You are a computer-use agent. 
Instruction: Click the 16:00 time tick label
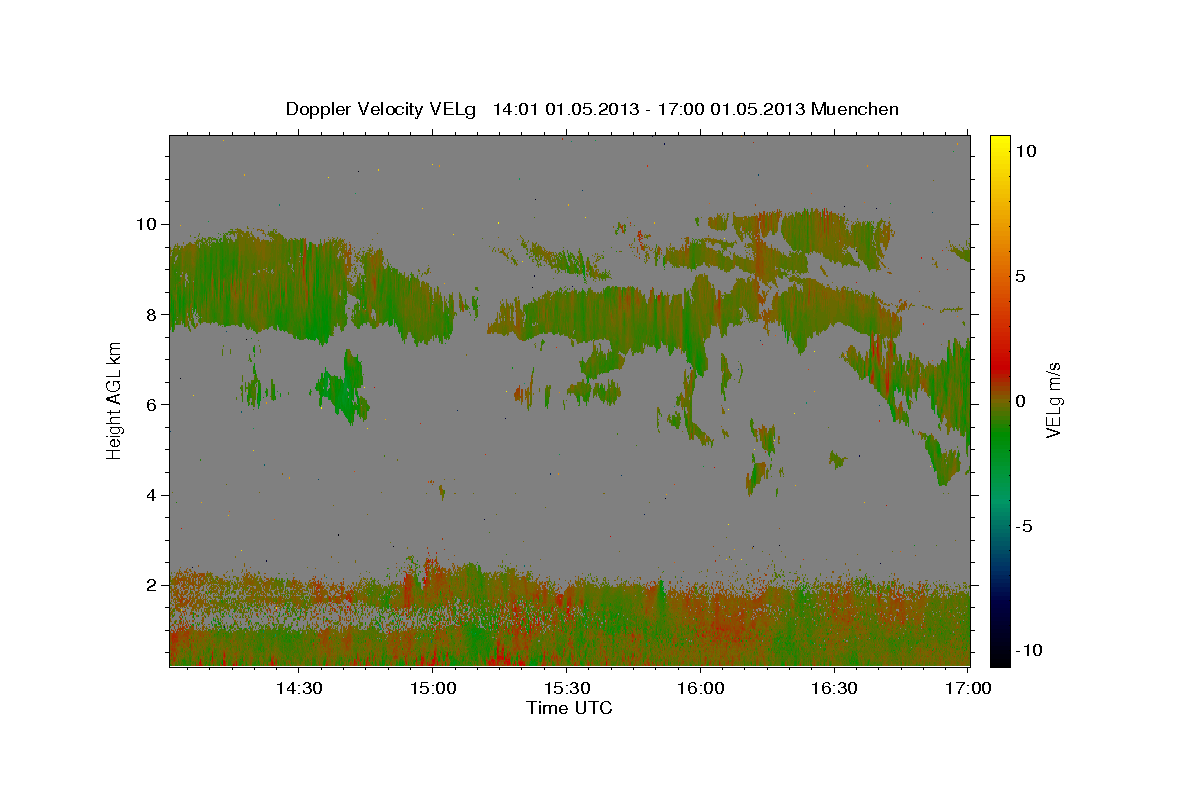click(701, 688)
